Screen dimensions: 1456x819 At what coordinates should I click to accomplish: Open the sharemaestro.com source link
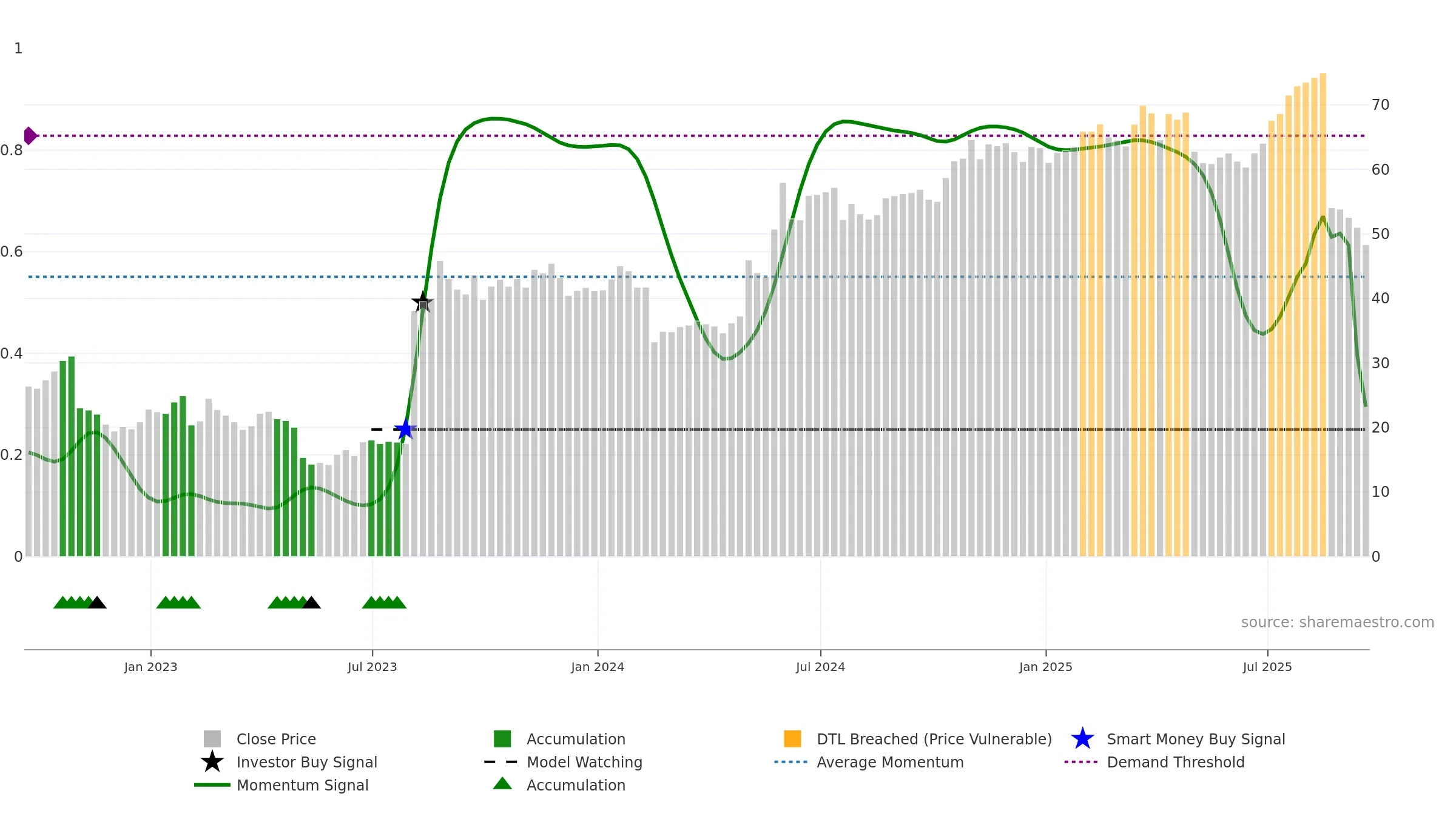(1337, 622)
